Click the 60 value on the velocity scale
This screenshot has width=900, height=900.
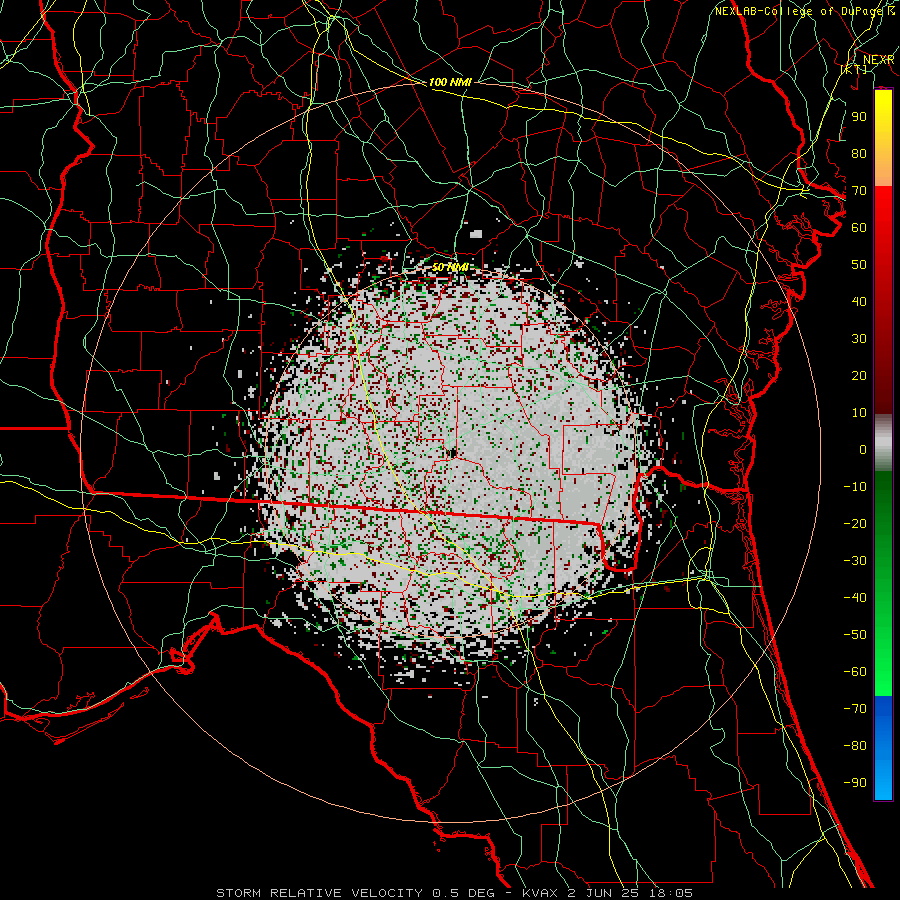(859, 228)
